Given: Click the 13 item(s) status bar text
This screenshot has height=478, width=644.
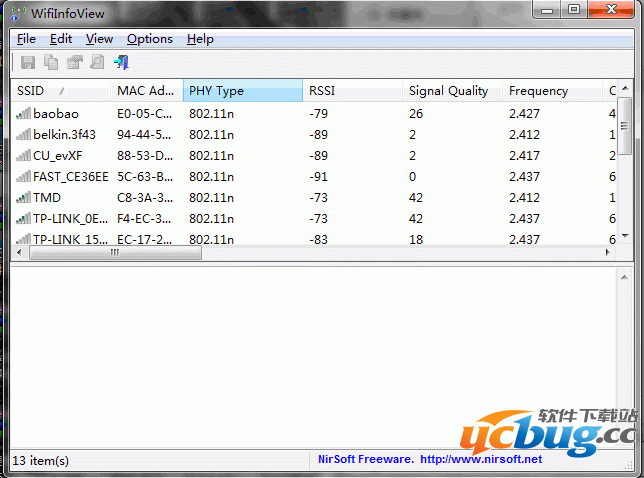Looking at the screenshot, I should coord(40,460).
